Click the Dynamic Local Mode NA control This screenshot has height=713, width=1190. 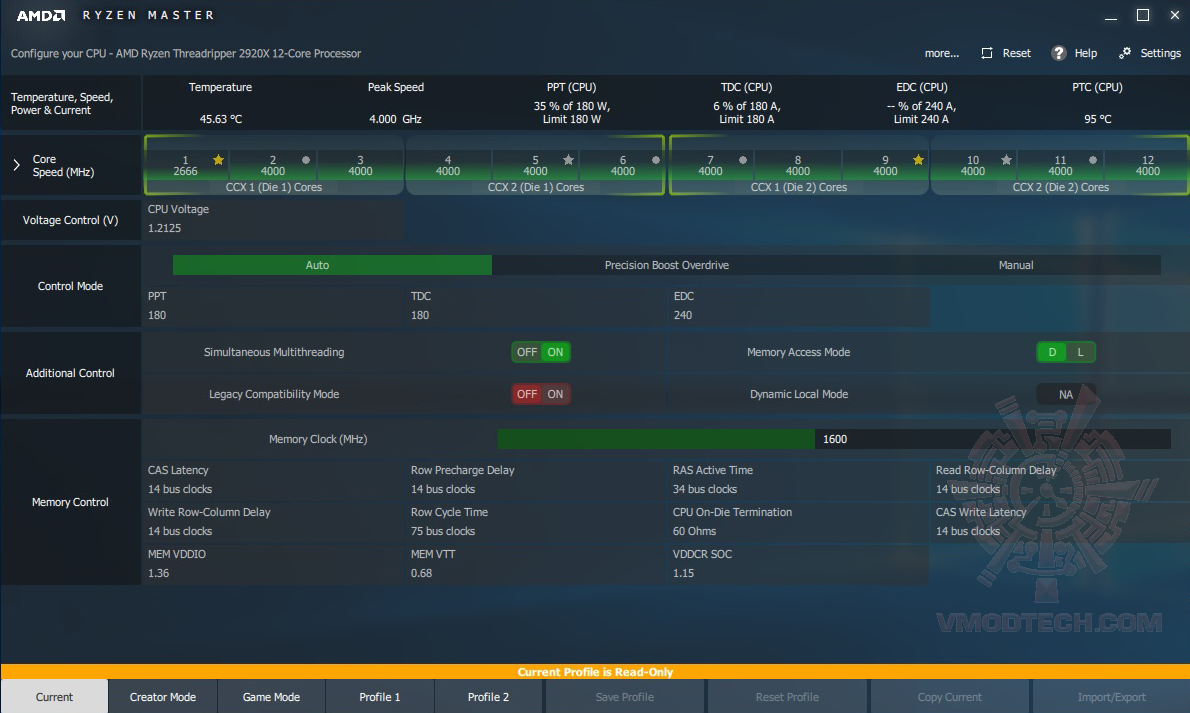1066,394
